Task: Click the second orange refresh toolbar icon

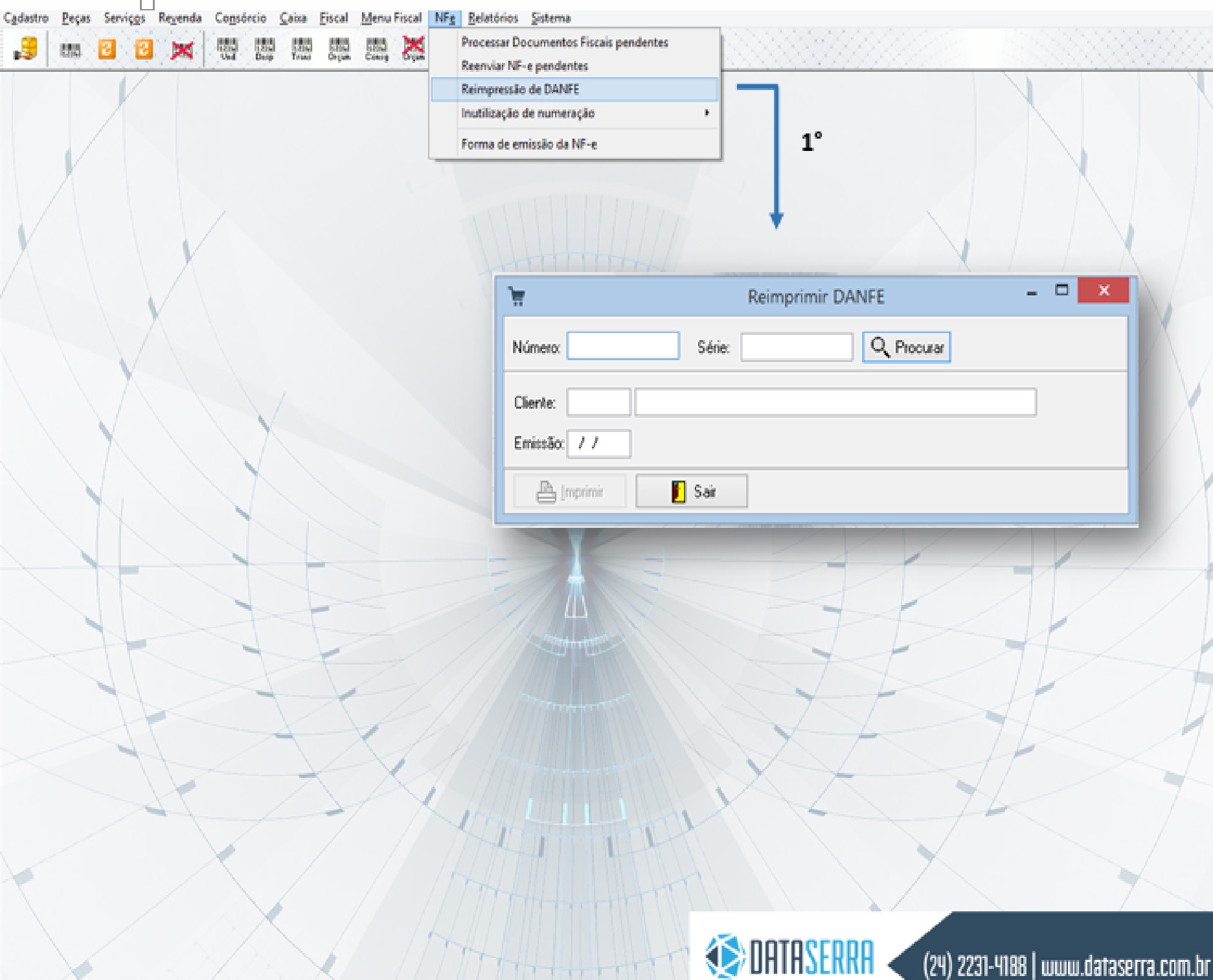Action: 144,49
